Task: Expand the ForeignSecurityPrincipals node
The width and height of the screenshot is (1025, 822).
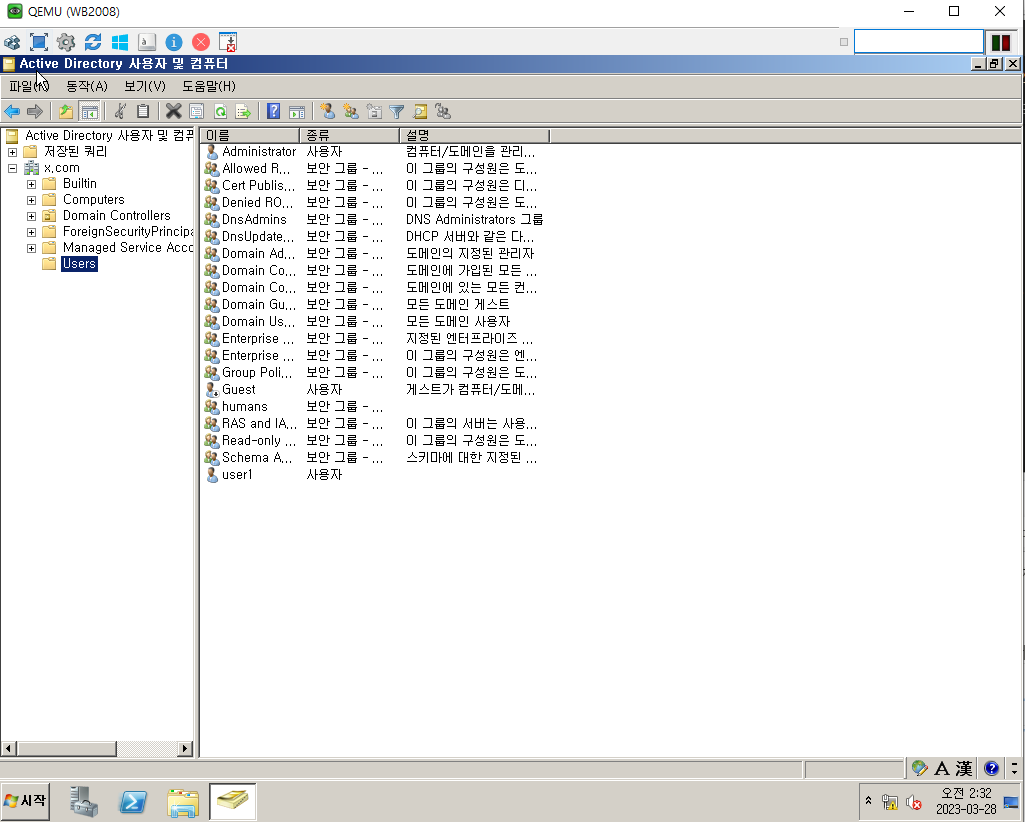Action: coord(31,232)
